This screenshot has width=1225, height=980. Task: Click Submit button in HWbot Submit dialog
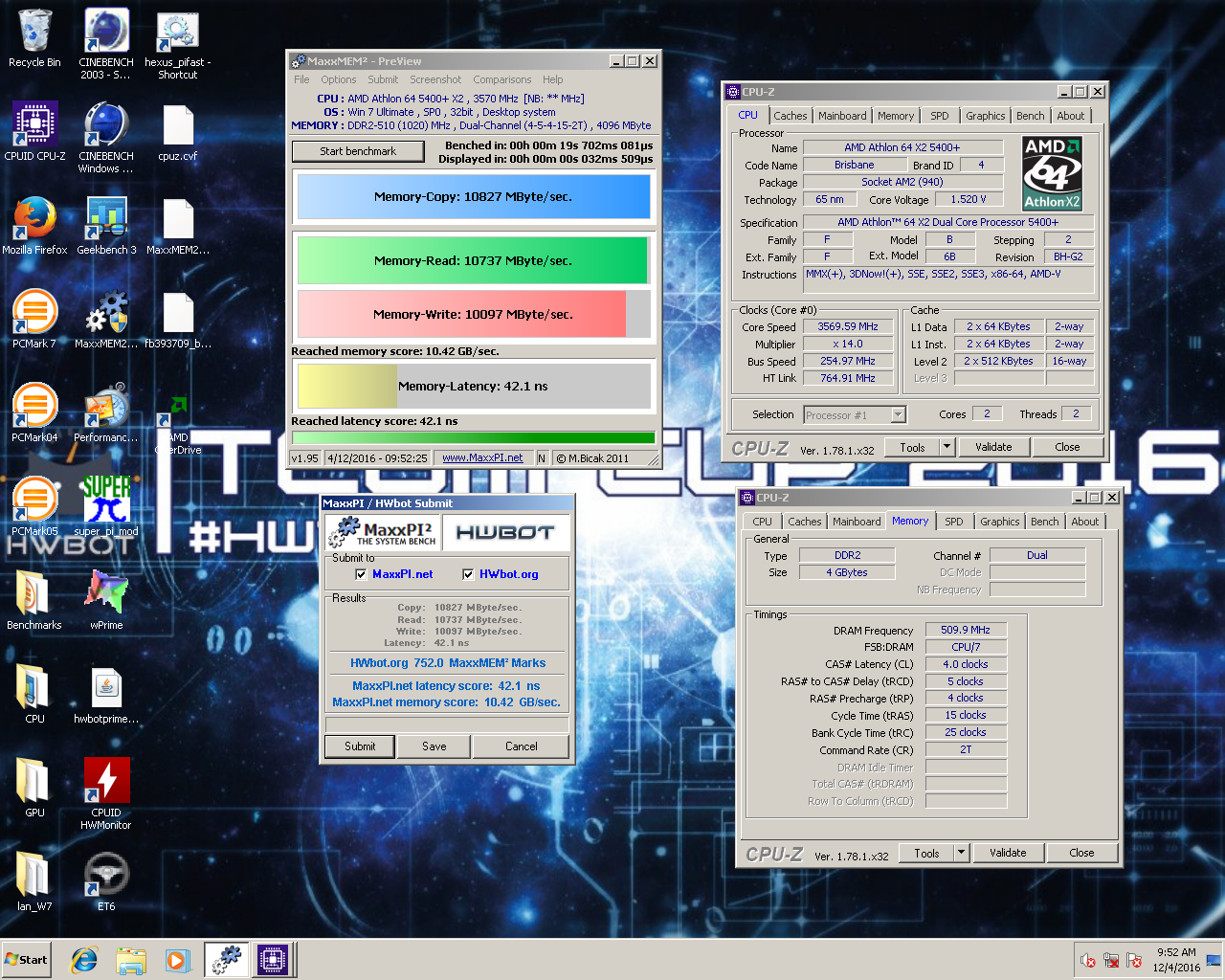[360, 746]
